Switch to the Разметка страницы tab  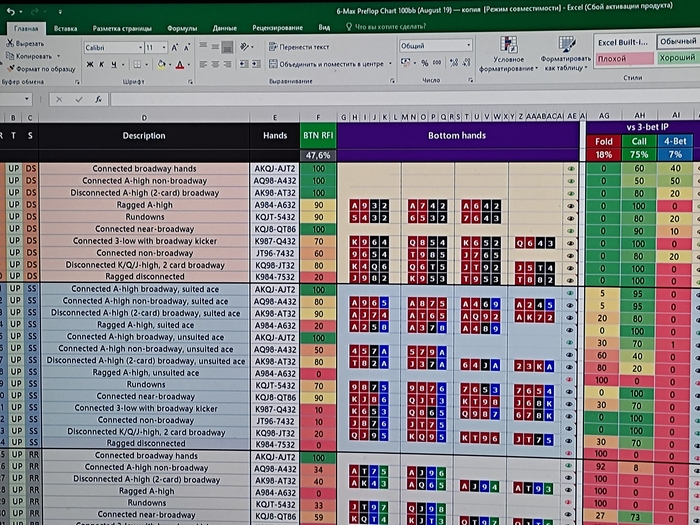[122, 28]
